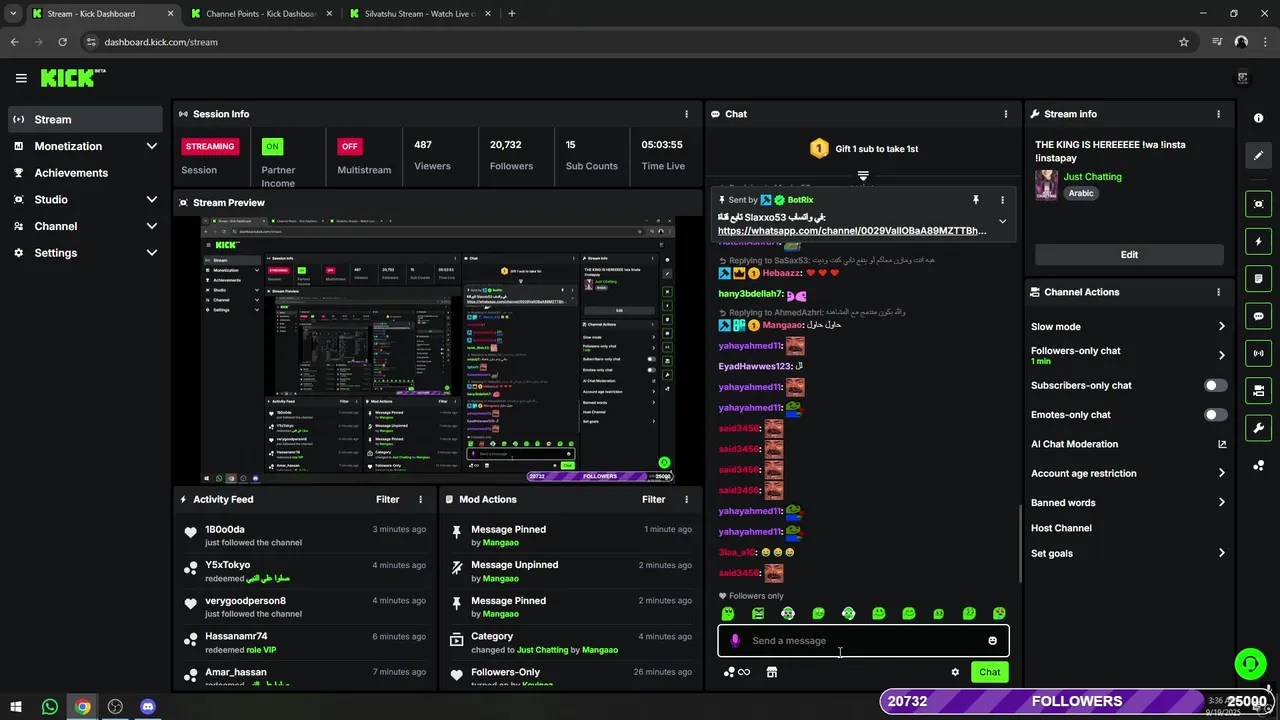Viewport: 1280px width, 720px height.
Task: Open the info icon in right sidebar
Action: 1258,118
